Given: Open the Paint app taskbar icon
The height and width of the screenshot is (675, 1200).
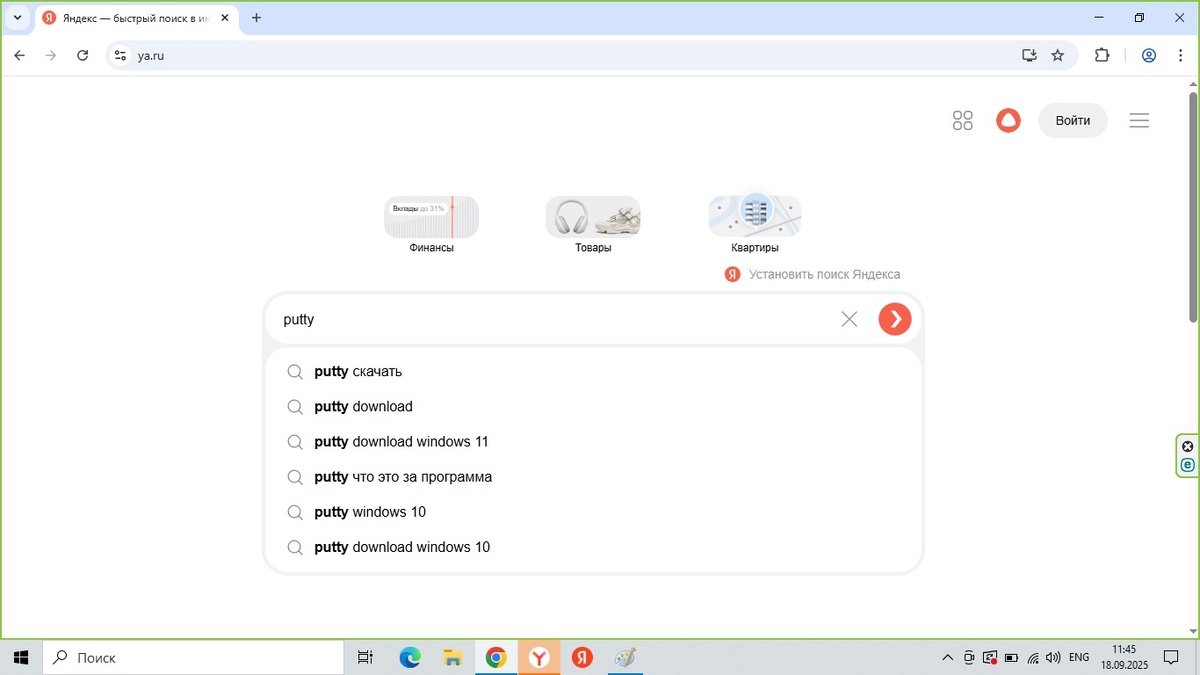Looking at the screenshot, I should click(625, 657).
